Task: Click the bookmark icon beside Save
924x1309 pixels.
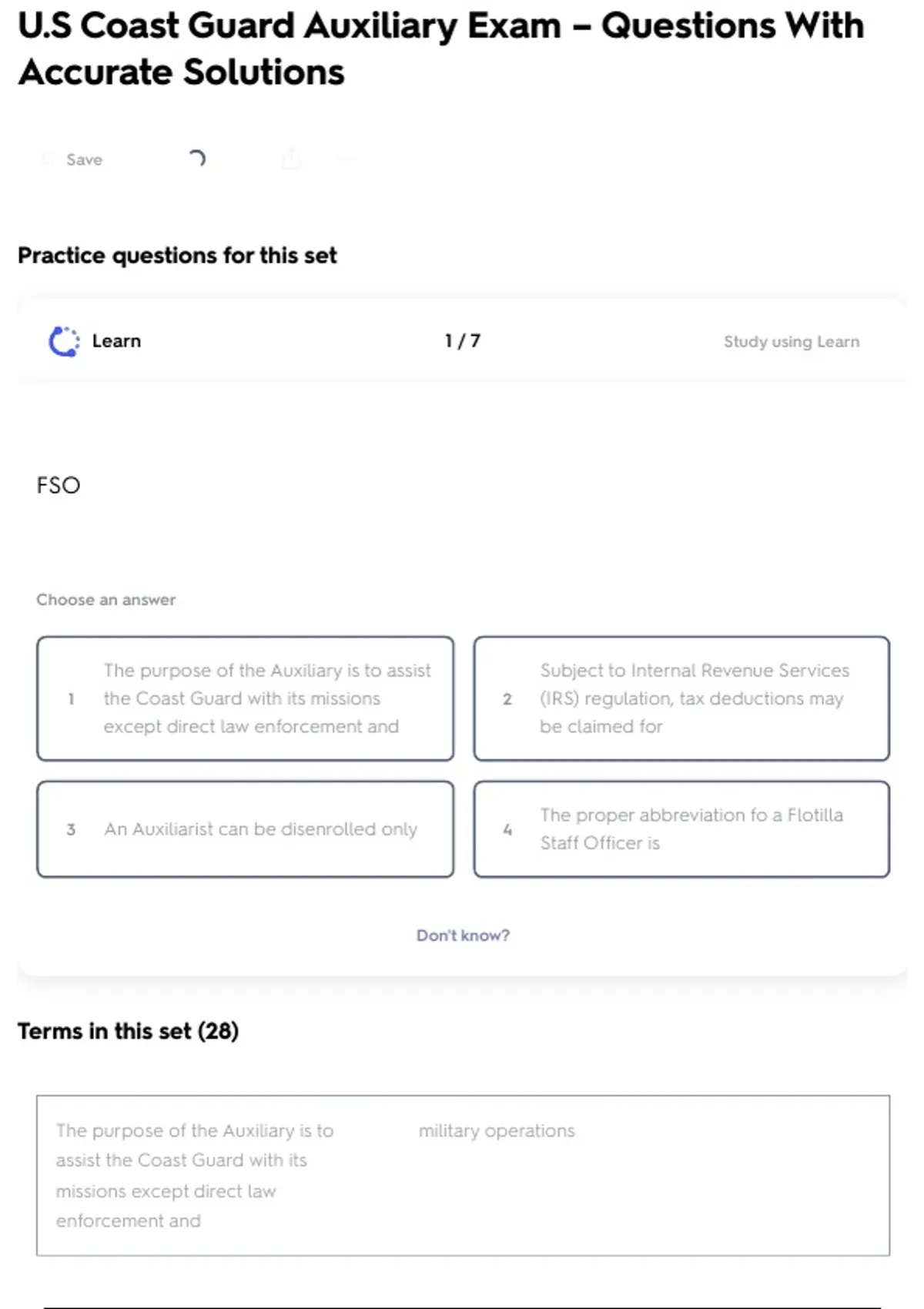Action: tap(48, 159)
